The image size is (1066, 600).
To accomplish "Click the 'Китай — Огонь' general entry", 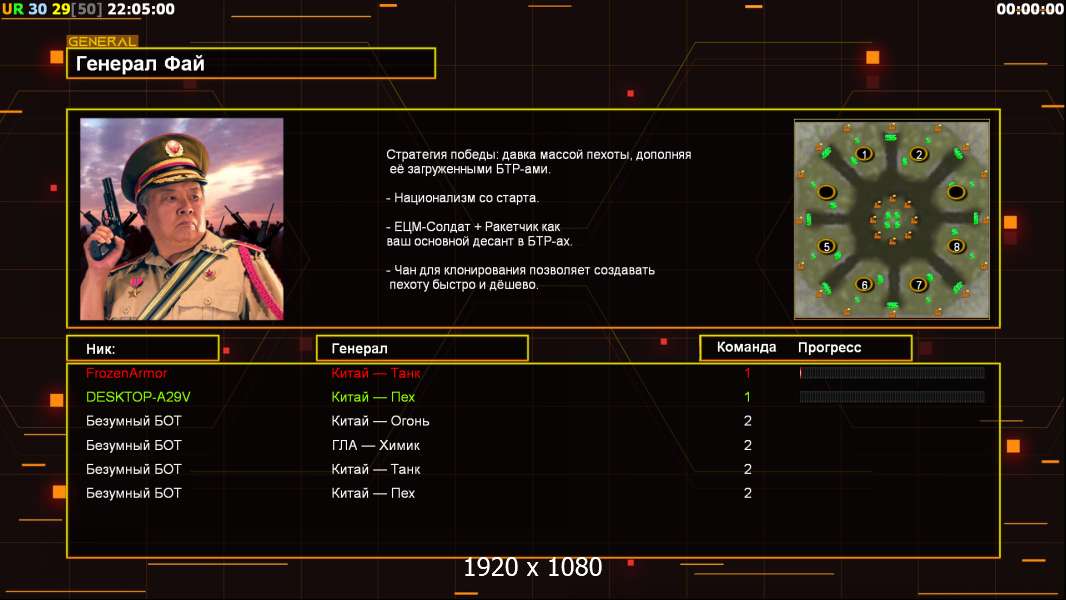I will (381, 421).
